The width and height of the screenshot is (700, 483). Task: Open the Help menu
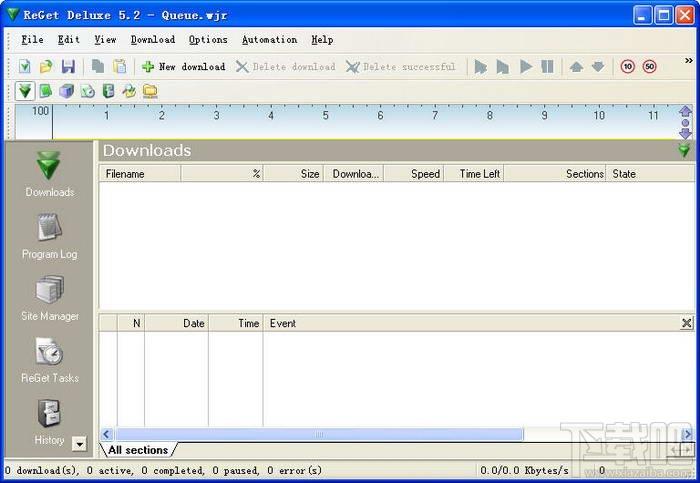click(322, 40)
